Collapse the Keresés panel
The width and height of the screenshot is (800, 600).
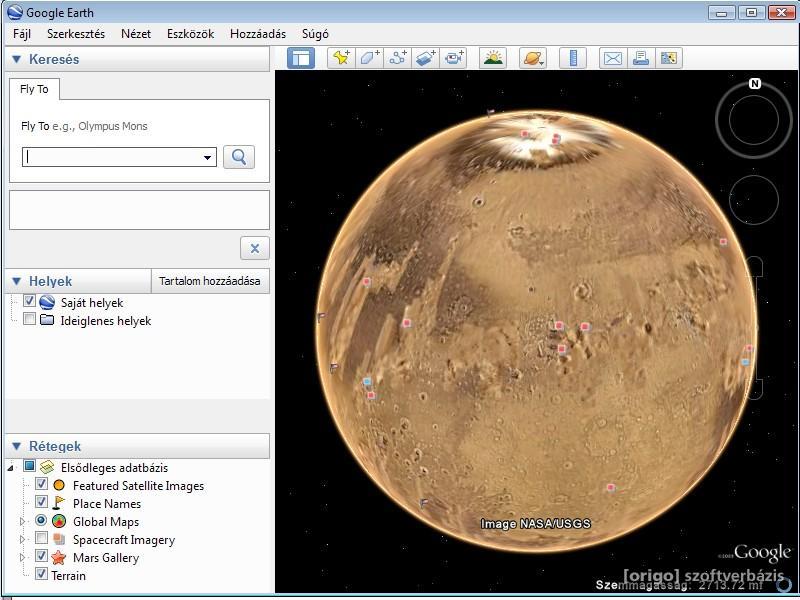click(16, 59)
